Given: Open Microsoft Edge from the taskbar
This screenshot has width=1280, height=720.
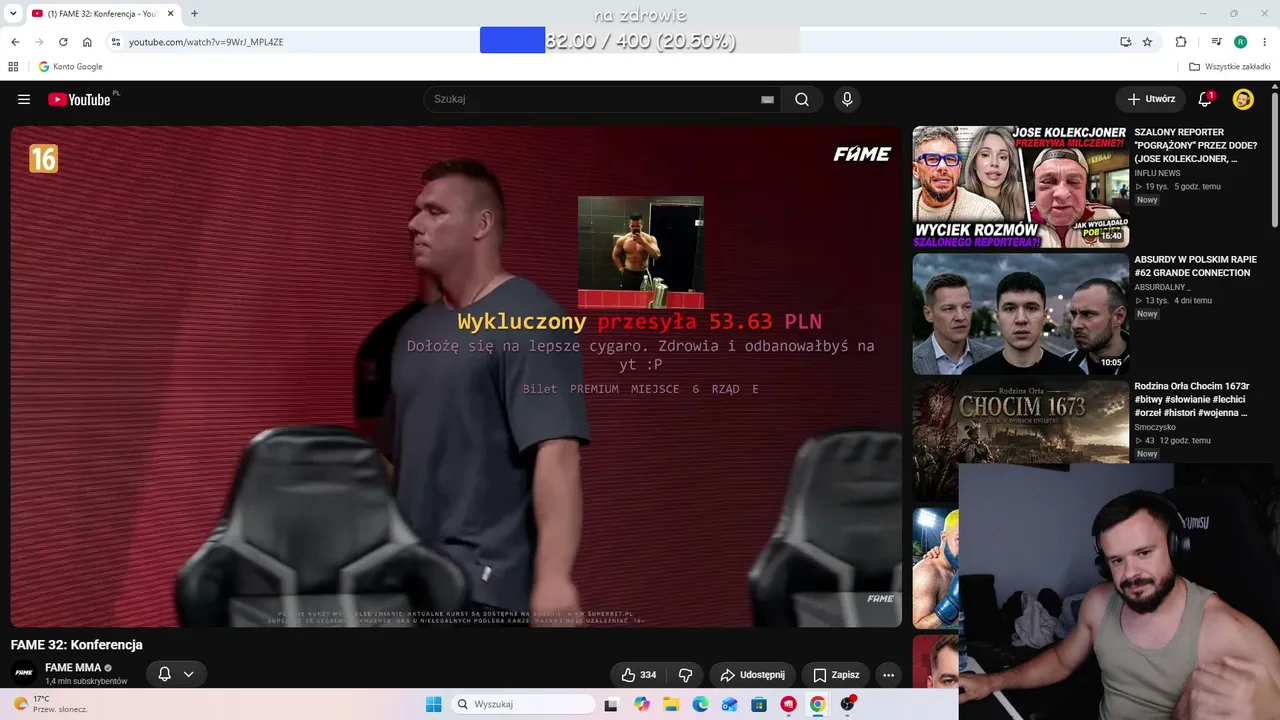Looking at the screenshot, I should 700,704.
